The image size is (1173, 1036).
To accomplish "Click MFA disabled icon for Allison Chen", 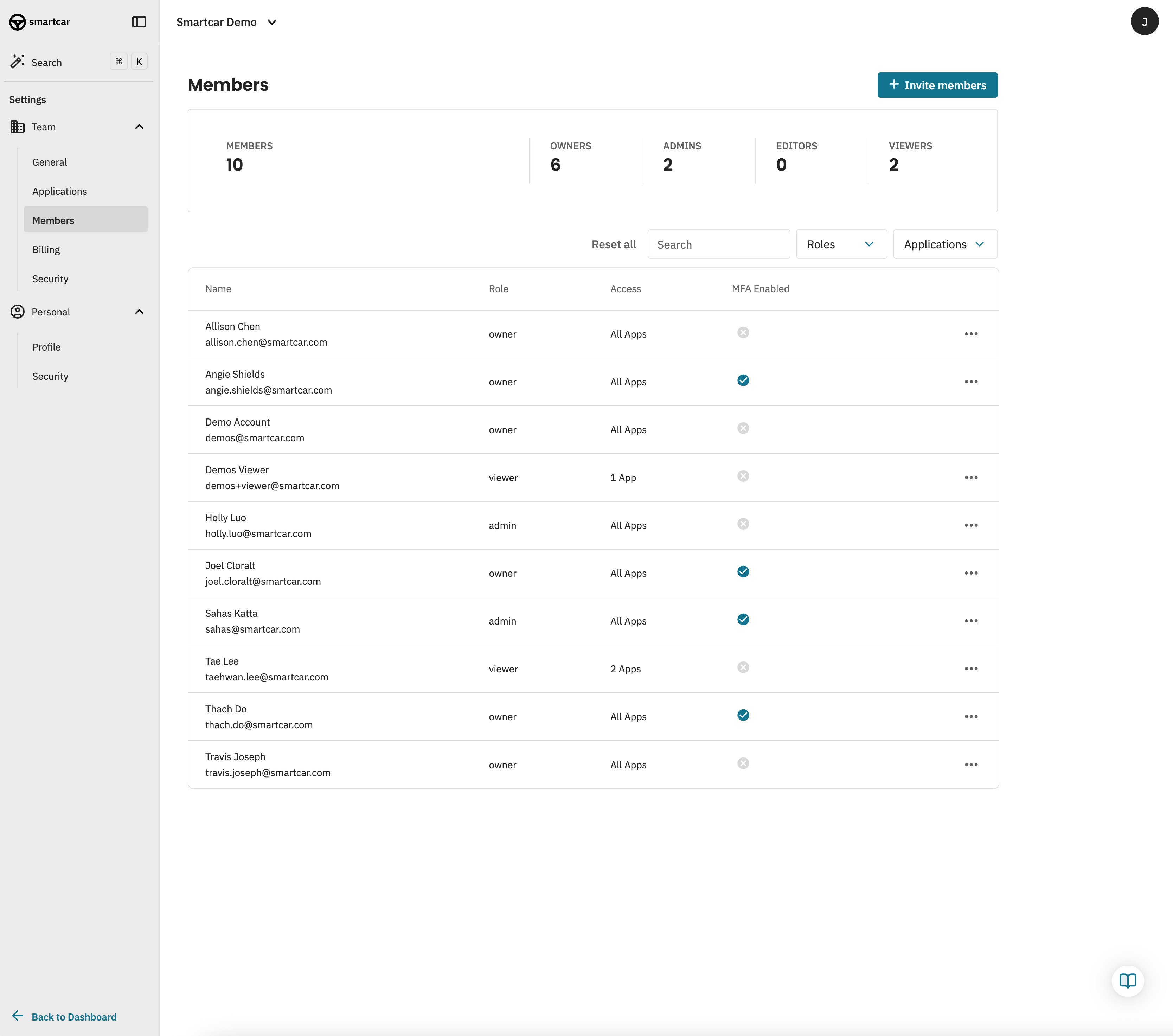I will click(743, 332).
